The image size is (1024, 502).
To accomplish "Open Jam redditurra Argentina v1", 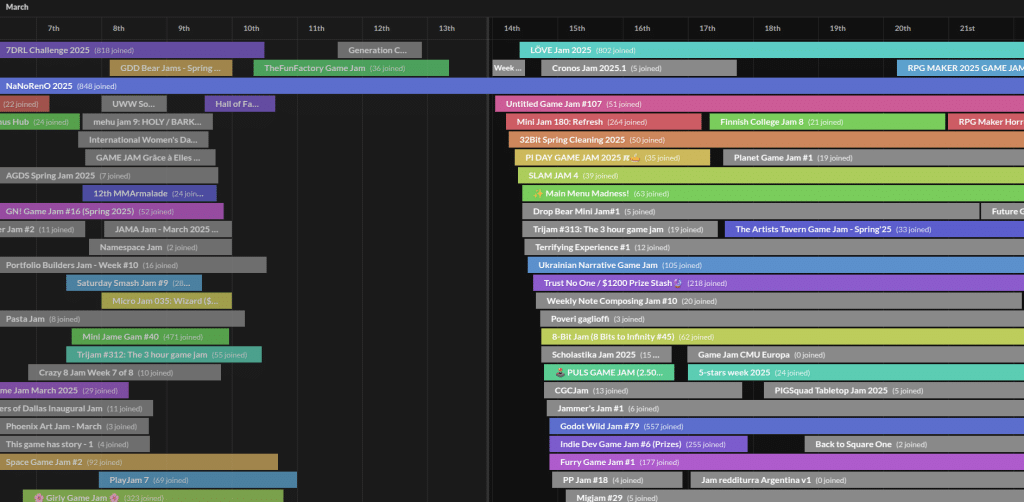I will pyautogui.click(x=857, y=480).
